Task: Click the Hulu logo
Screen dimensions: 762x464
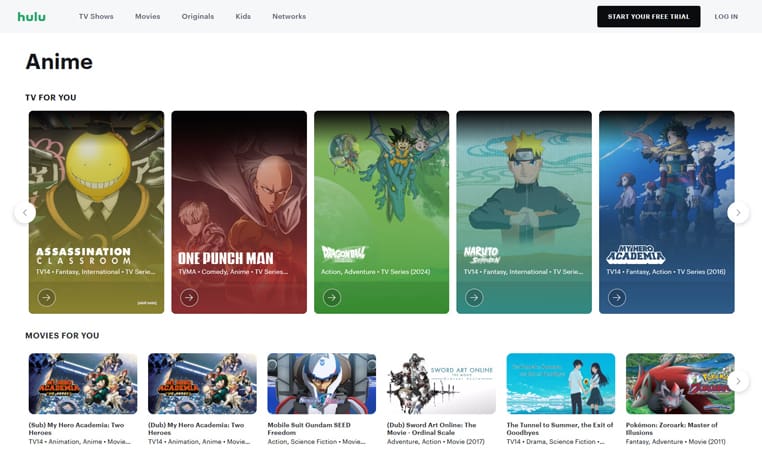Action: point(32,17)
